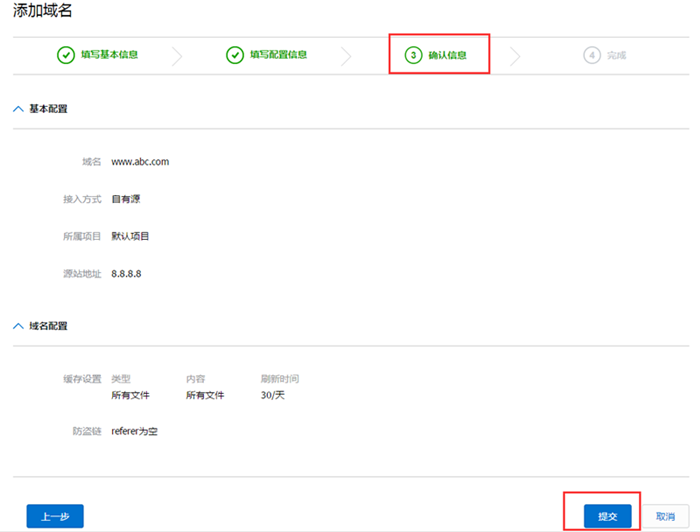
Task: Click the 域名 field label
Action: pos(92,162)
